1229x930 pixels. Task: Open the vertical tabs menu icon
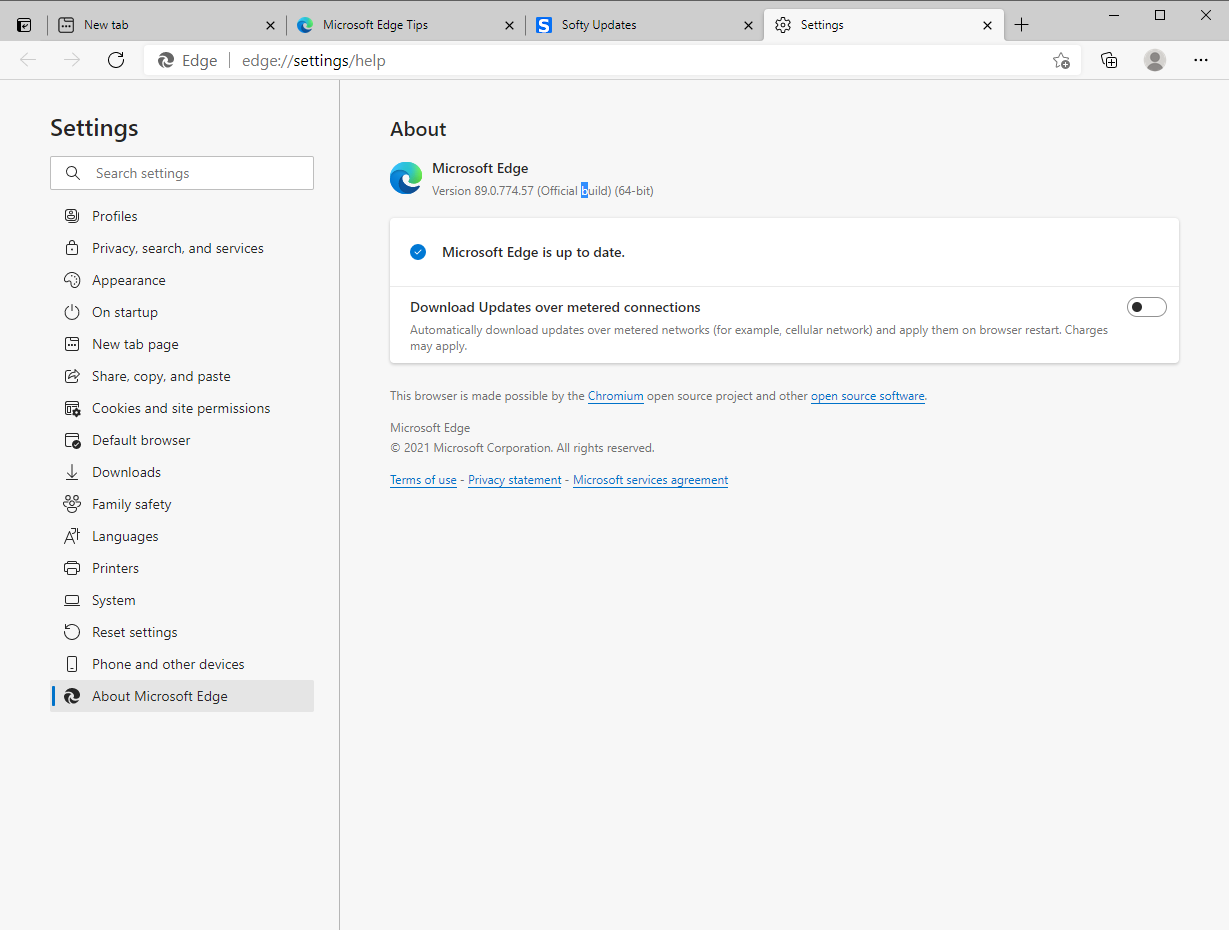click(x=24, y=25)
